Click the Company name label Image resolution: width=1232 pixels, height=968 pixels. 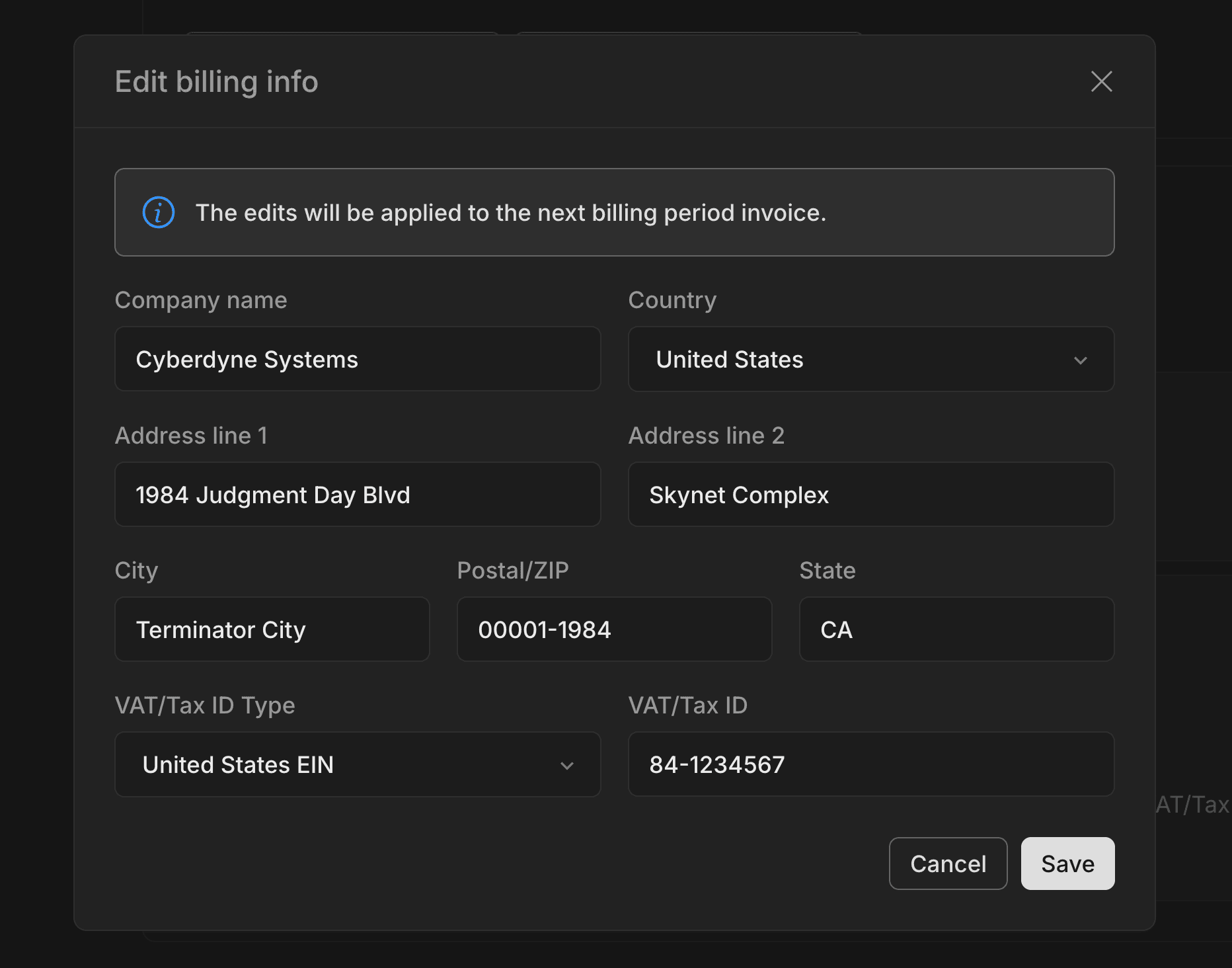pos(201,300)
